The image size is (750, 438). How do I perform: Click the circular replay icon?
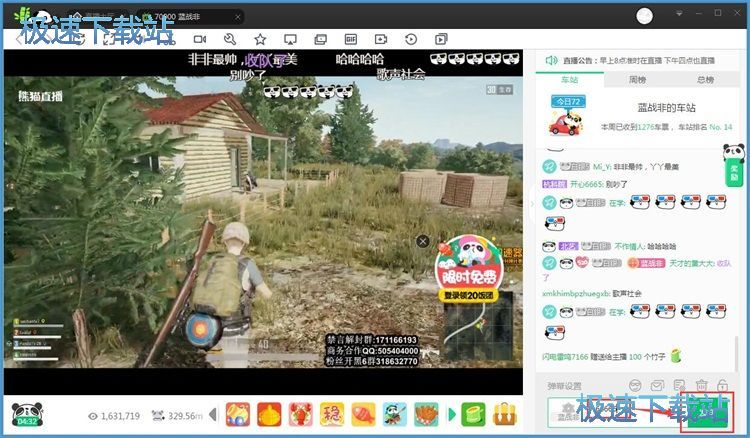411,39
